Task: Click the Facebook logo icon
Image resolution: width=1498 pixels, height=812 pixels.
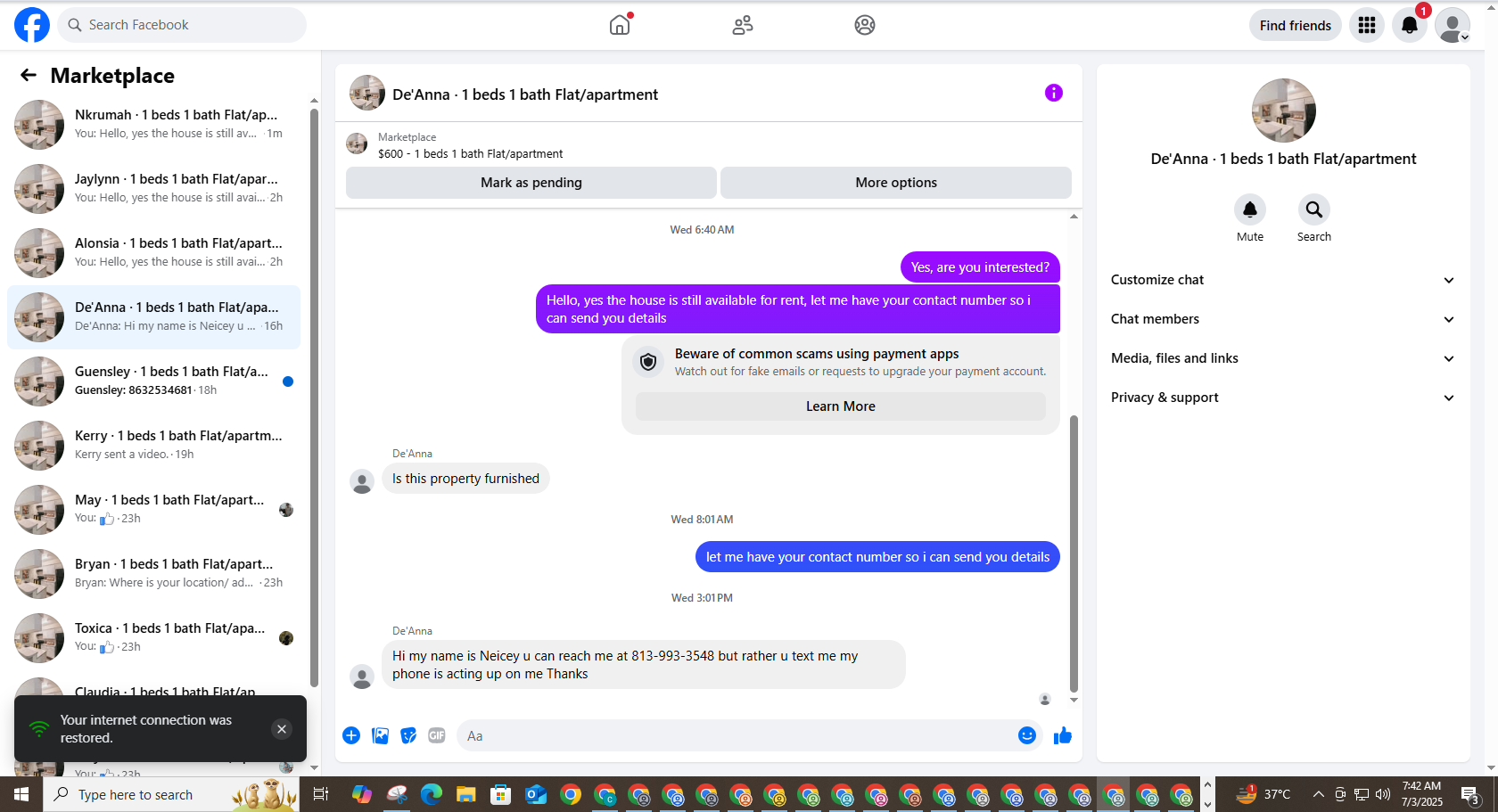Action: [x=32, y=25]
